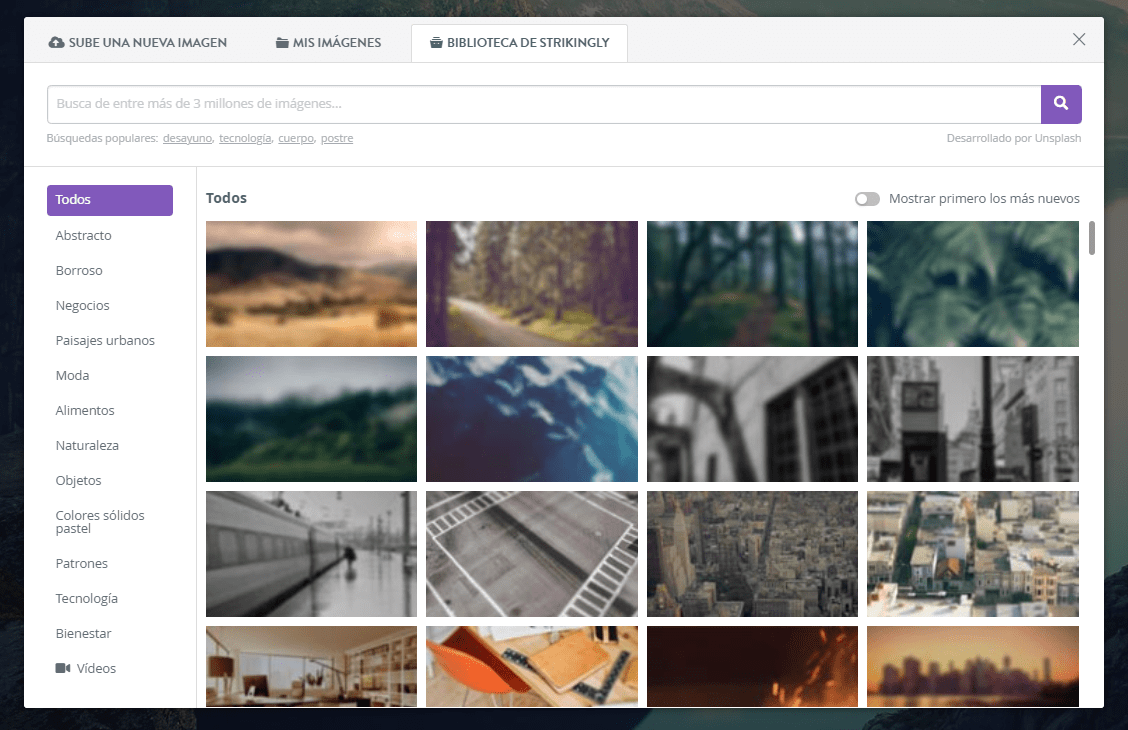Pick the grayscale city street thumbnail
This screenshot has height=730, width=1128.
click(973, 419)
